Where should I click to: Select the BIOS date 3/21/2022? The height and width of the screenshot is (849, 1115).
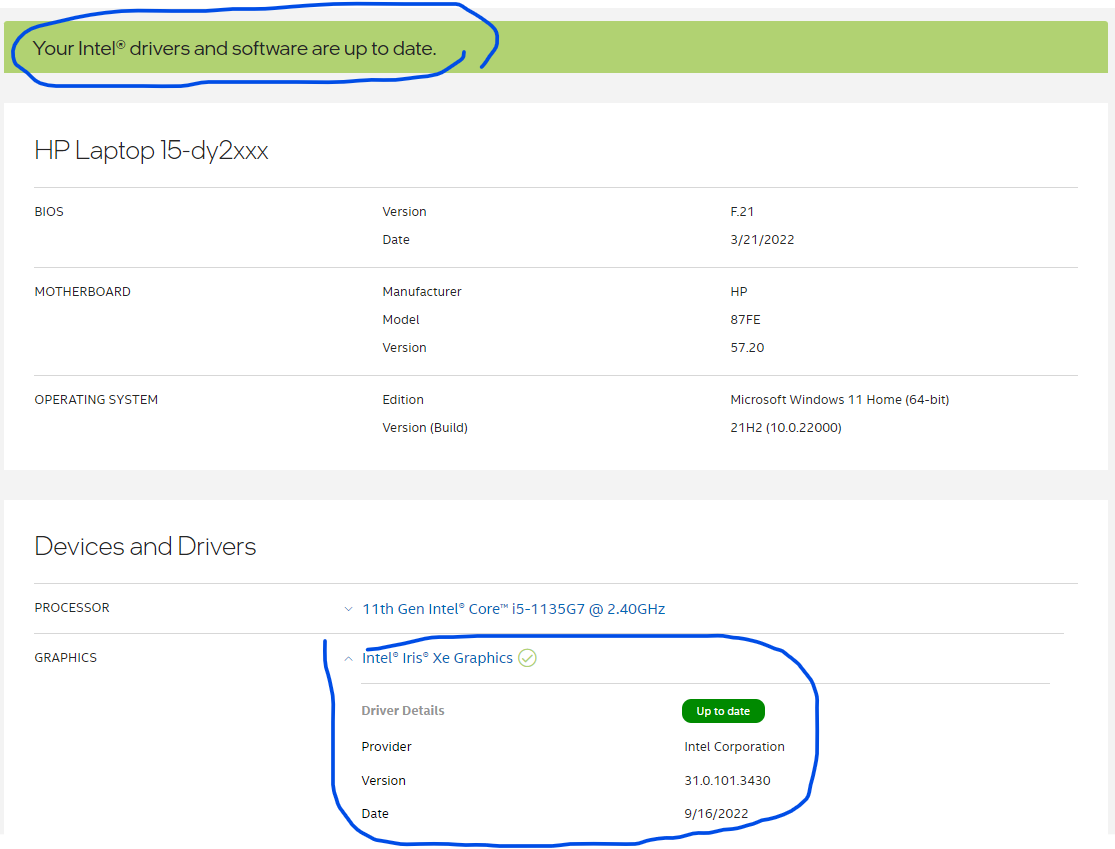[763, 239]
